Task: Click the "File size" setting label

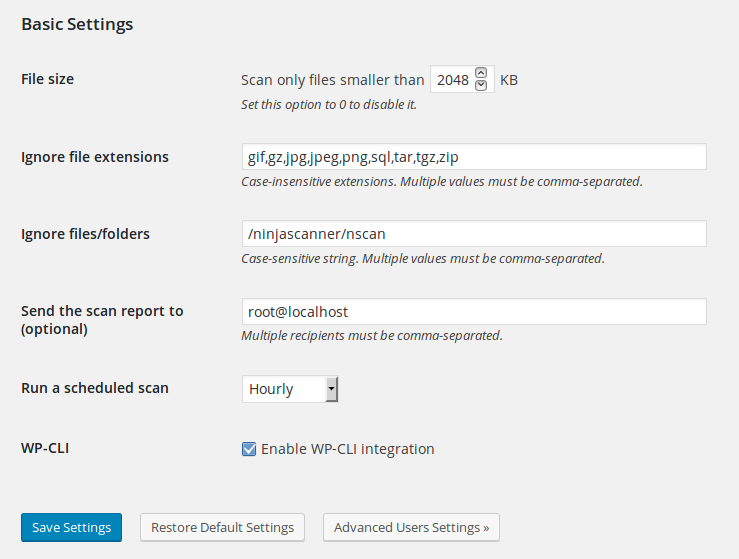Action: [x=47, y=79]
